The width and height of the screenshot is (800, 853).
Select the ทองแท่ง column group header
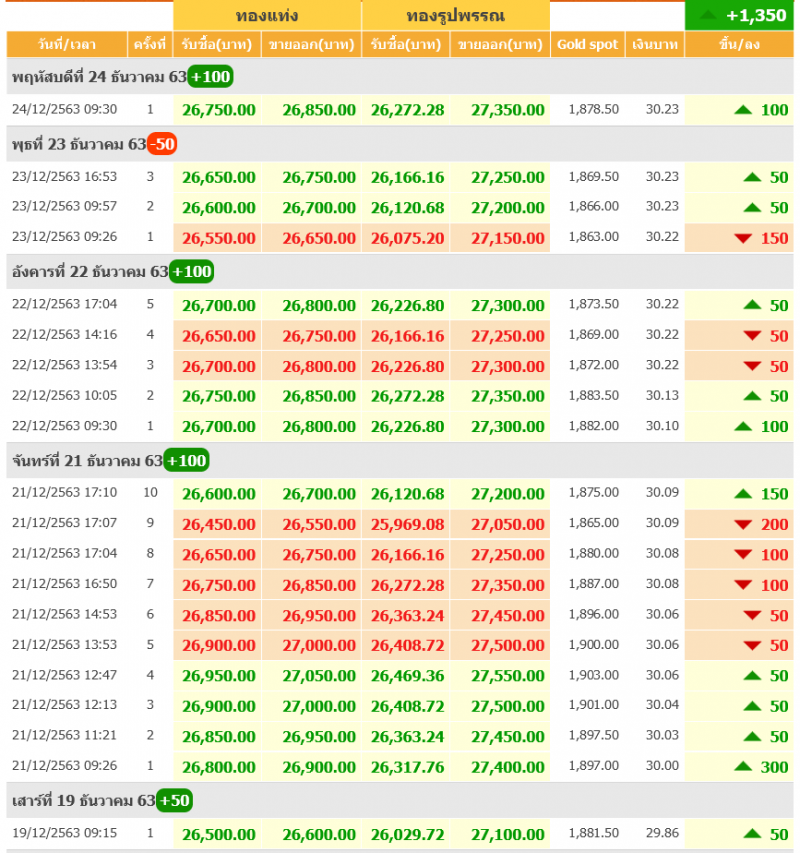[267, 16]
